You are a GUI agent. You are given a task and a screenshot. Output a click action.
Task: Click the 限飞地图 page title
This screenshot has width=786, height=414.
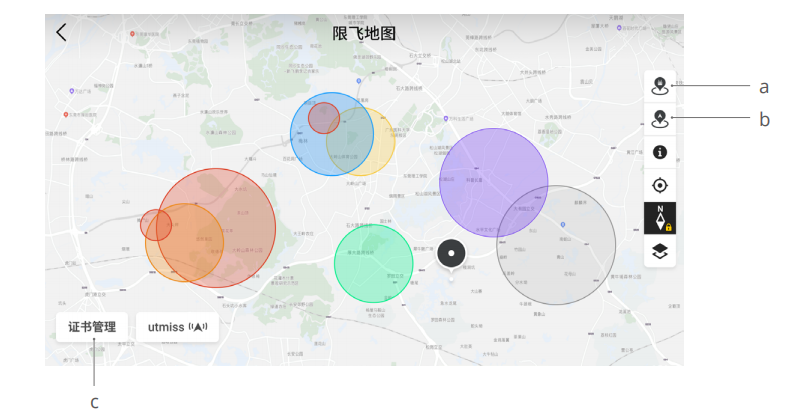point(364,33)
